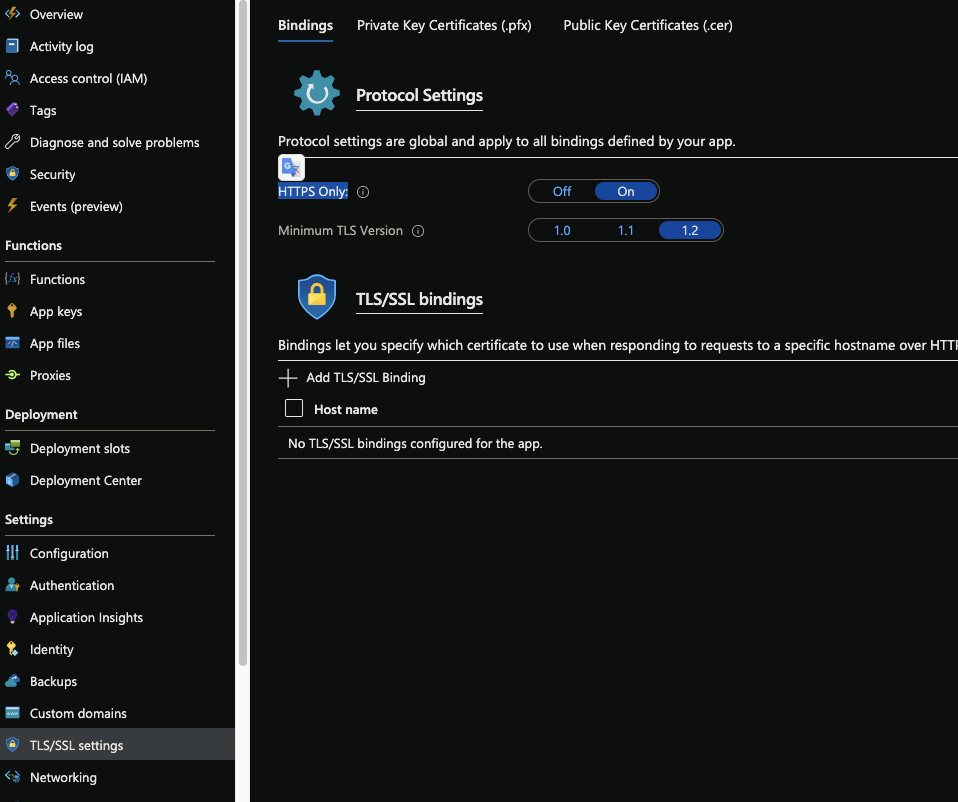Click the Authentication user icon
958x802 pixels.
coord(12,585)
